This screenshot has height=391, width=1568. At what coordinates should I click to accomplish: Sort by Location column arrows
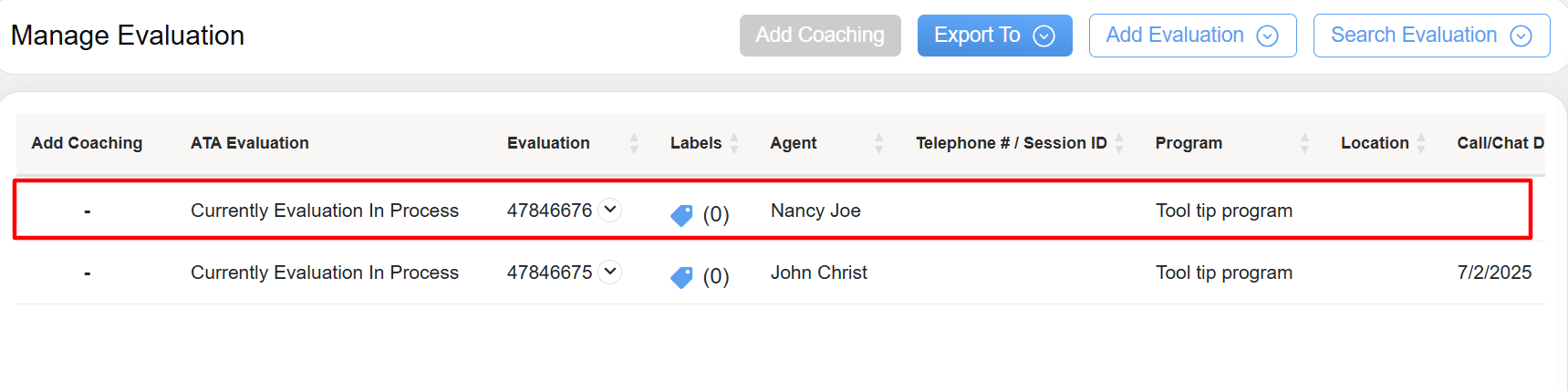(1421, 143)
